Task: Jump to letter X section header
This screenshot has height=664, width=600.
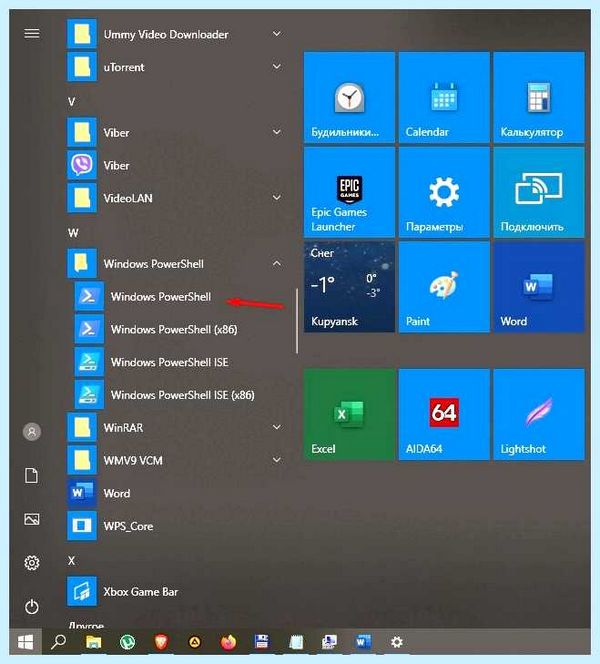Action: (x=72, y=561)
